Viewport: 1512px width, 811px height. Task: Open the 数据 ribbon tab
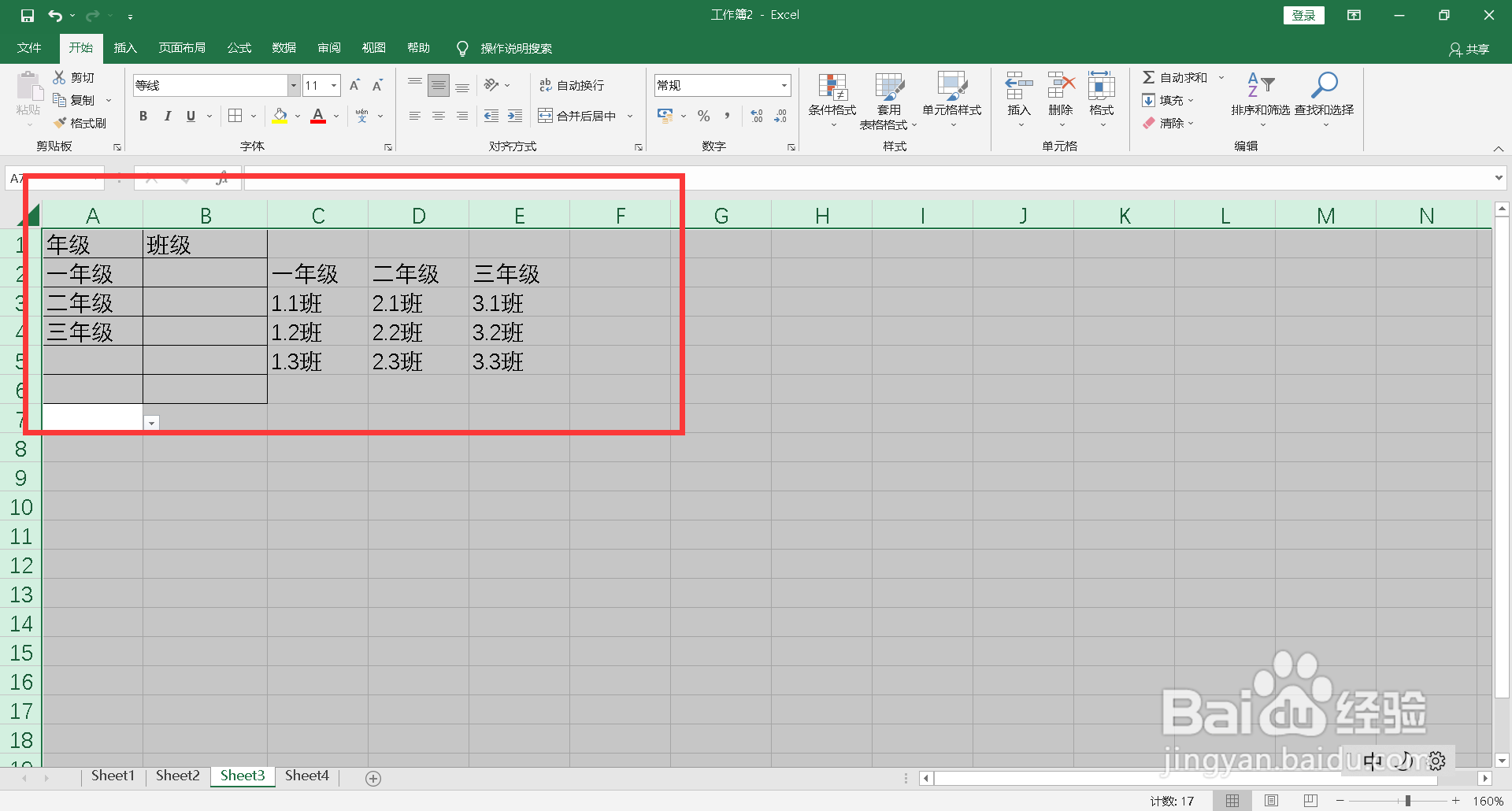(x=283, y=47)
